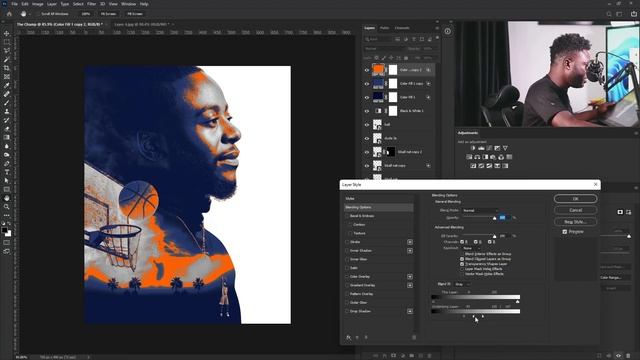Image resolution: width=640 pixels, height=360 pixels.
Task: Select the Pen tool
Action: [7, 163]
